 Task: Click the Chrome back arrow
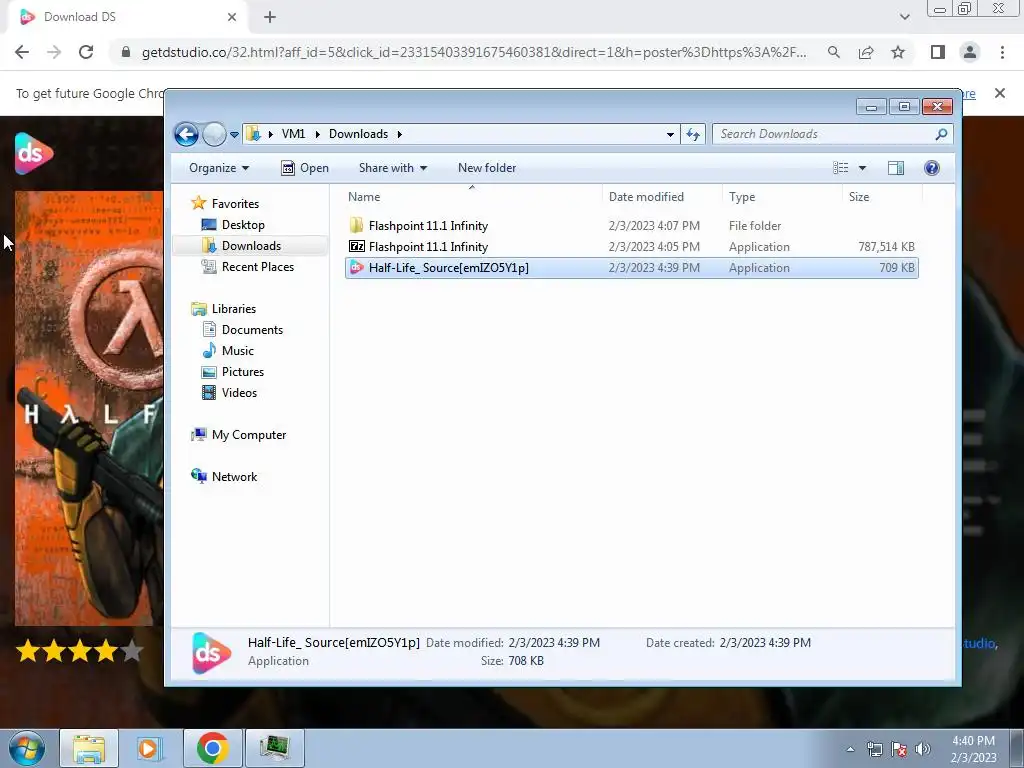tap(22, 52)
